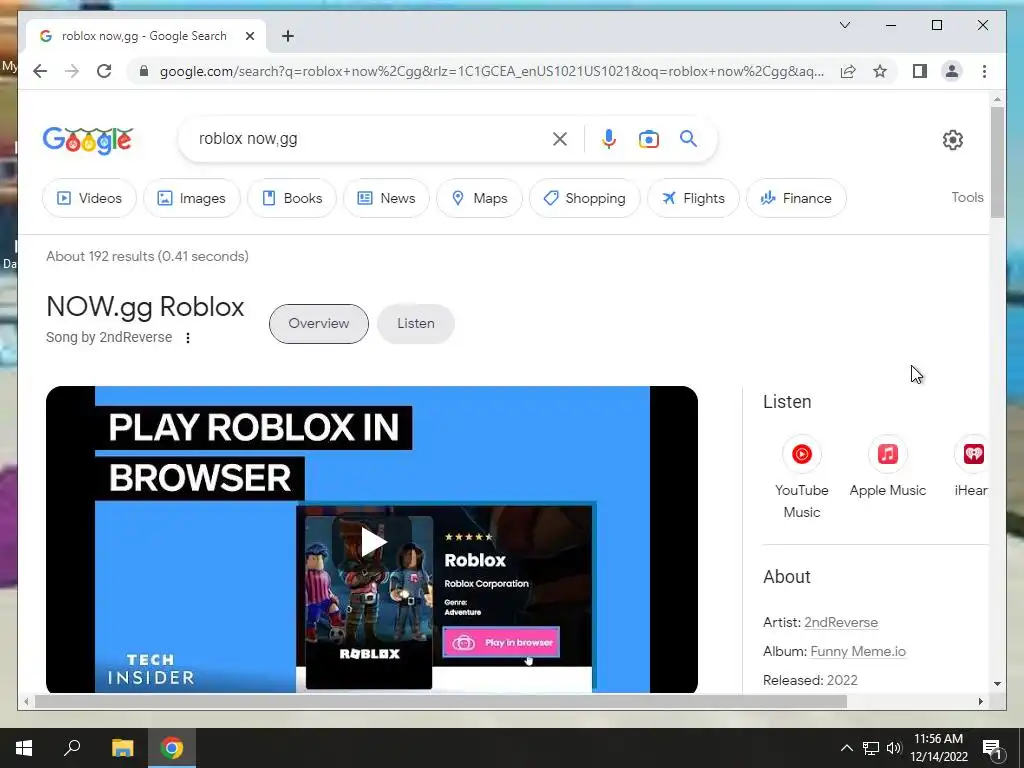Viewport: 1024px width, 768px height.
Task: Start voice search with the microphone
Action: [609, 139]
